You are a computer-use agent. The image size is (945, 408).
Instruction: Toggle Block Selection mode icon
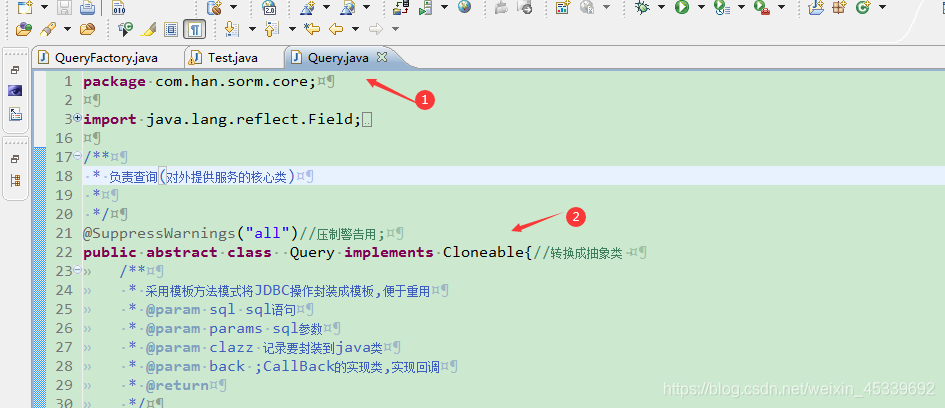[x=171, y=28]
